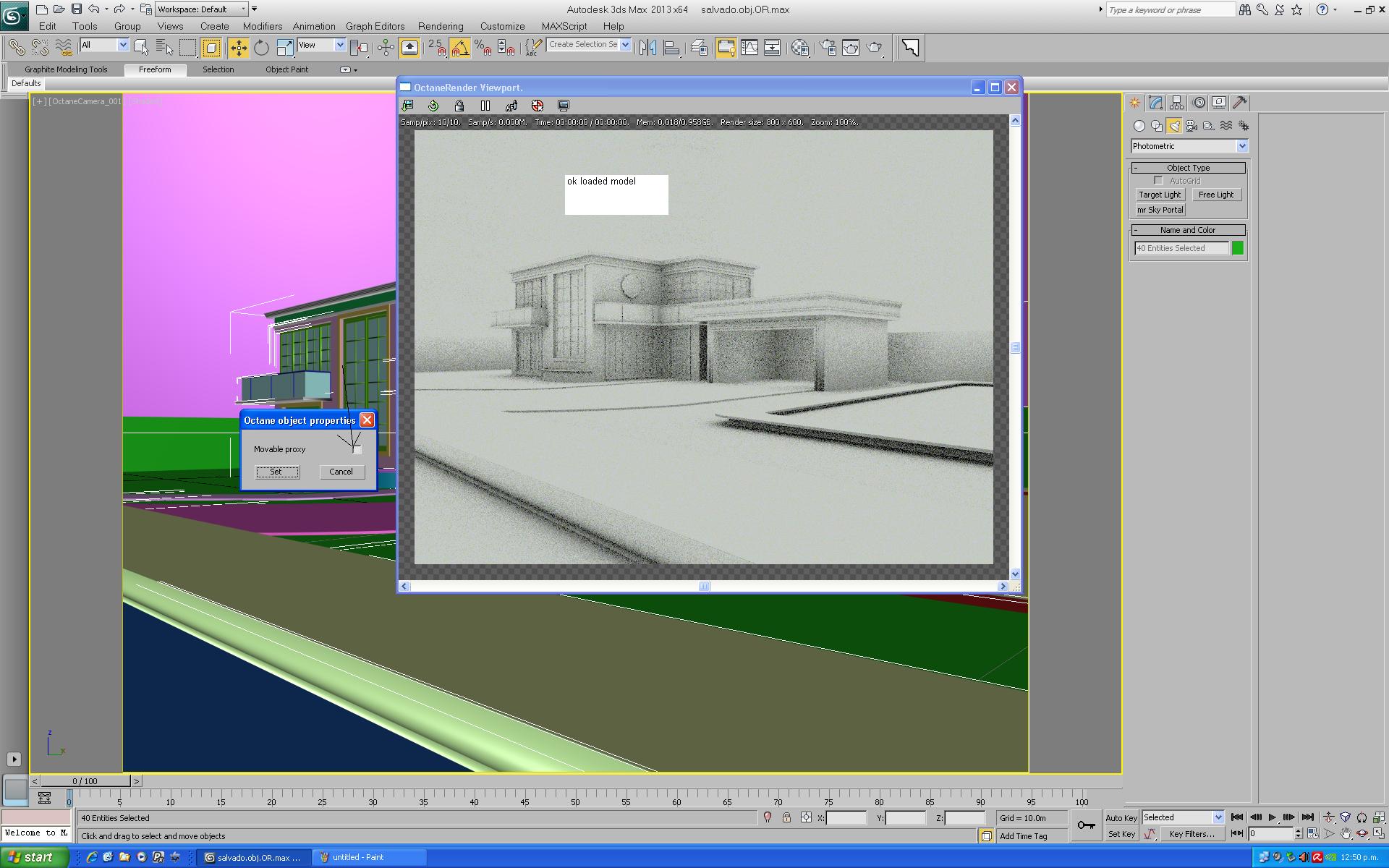Click the green object color swatch
This screenshot has width=1389, height=868.
click(x=1238, y=248)
